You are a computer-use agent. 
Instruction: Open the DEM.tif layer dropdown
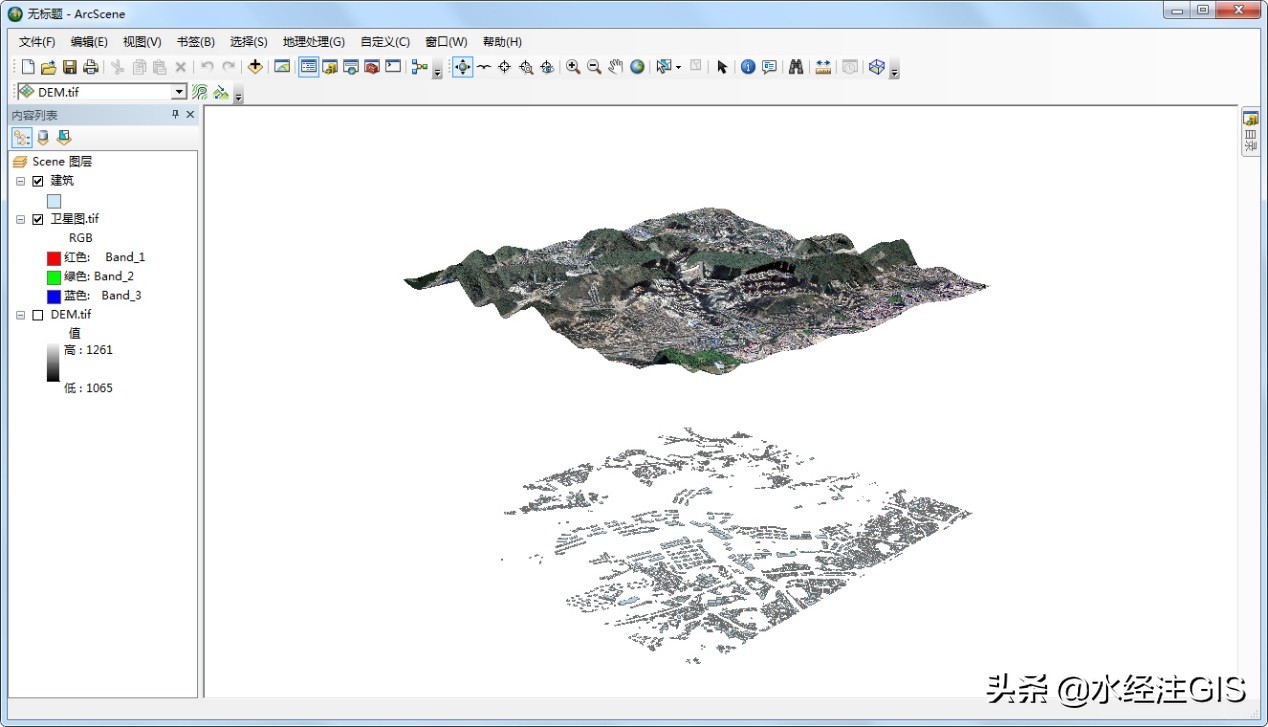coord(179,92)
